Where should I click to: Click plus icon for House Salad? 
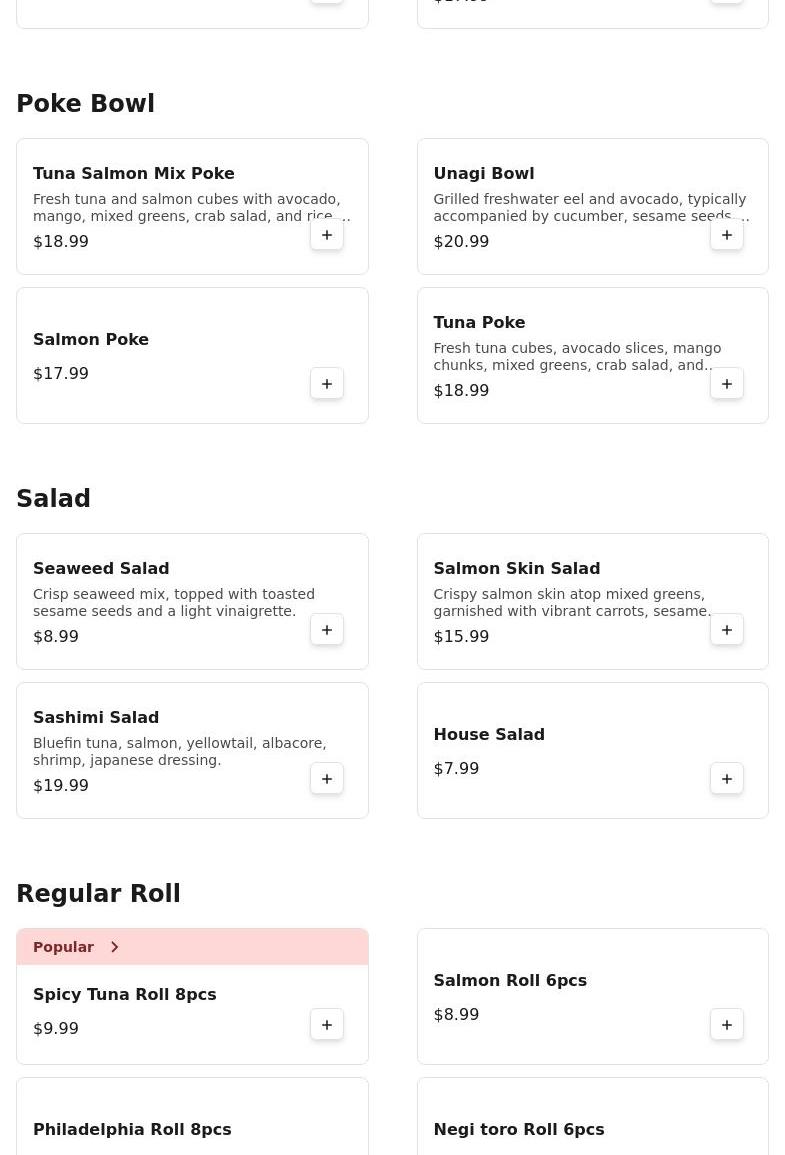coord(727,779)
